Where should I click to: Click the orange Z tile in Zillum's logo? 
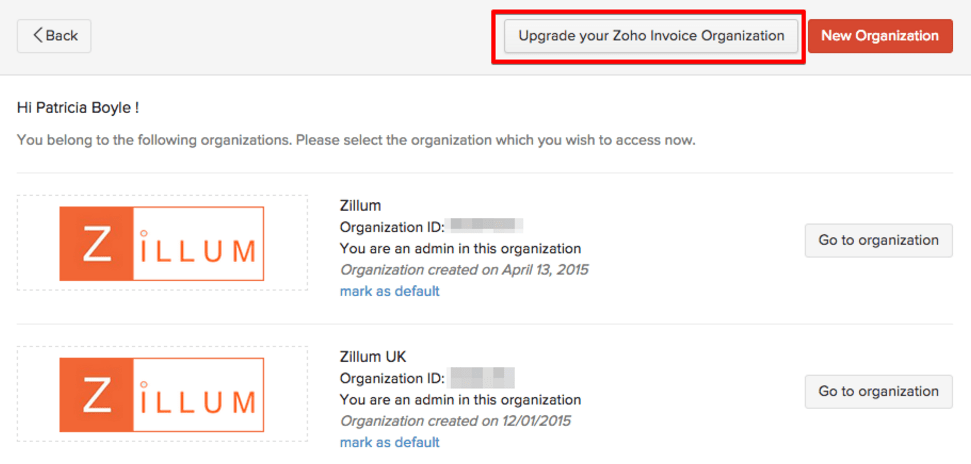pyautogui.click(x=97, y=243)
